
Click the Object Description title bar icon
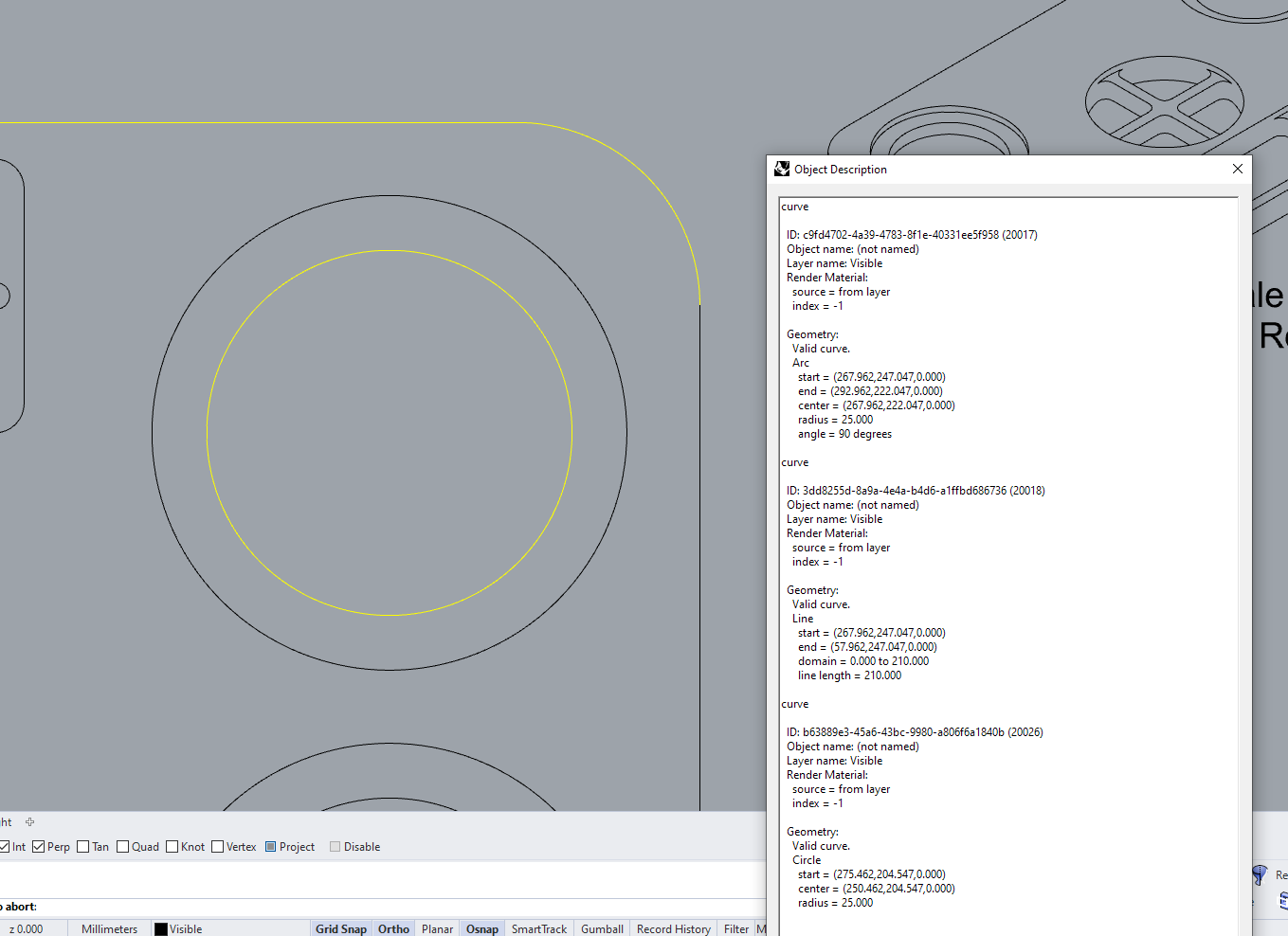[781, 169]
